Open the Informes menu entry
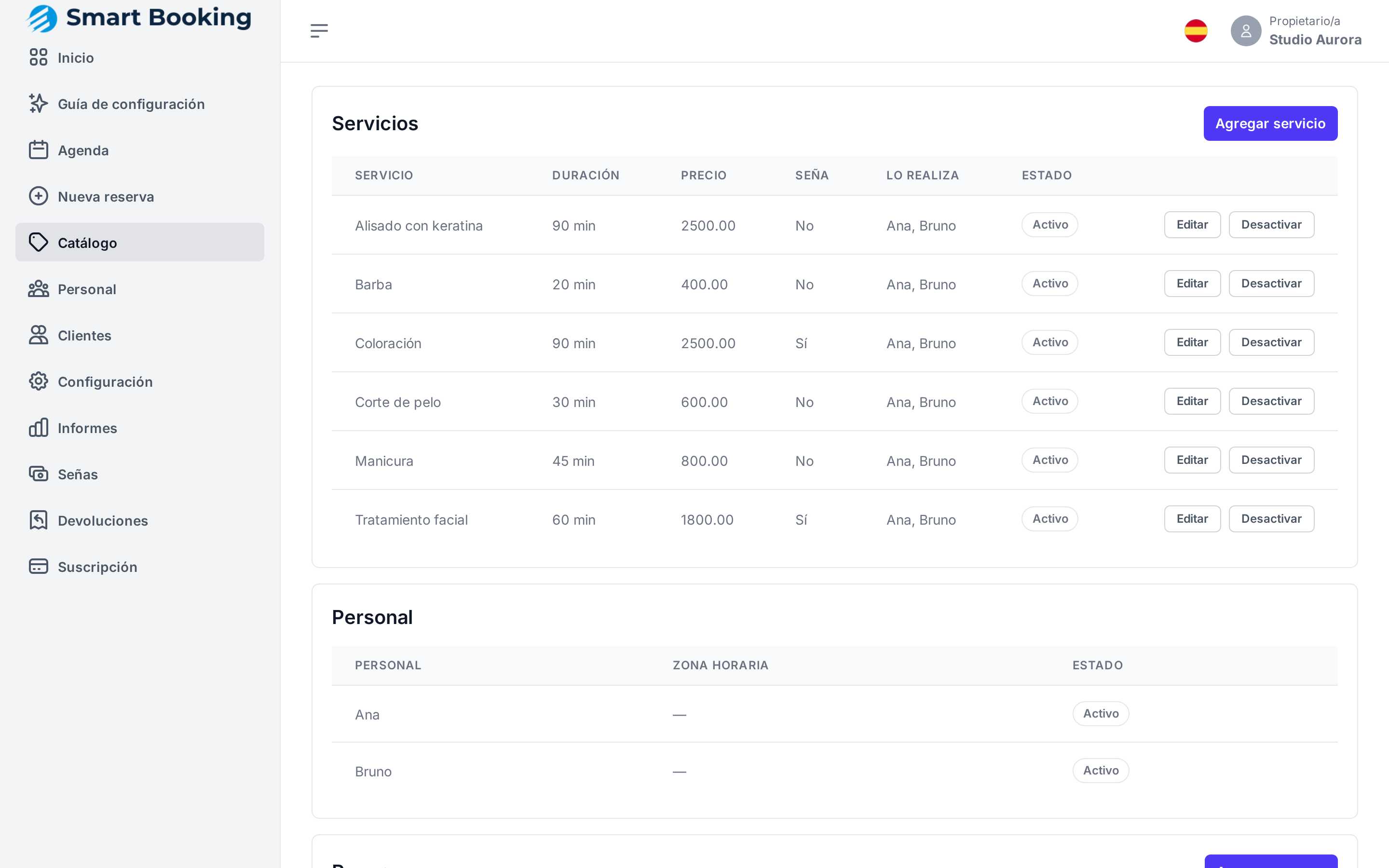Viewport: 1389px width, 868px height. coord(139,428)
